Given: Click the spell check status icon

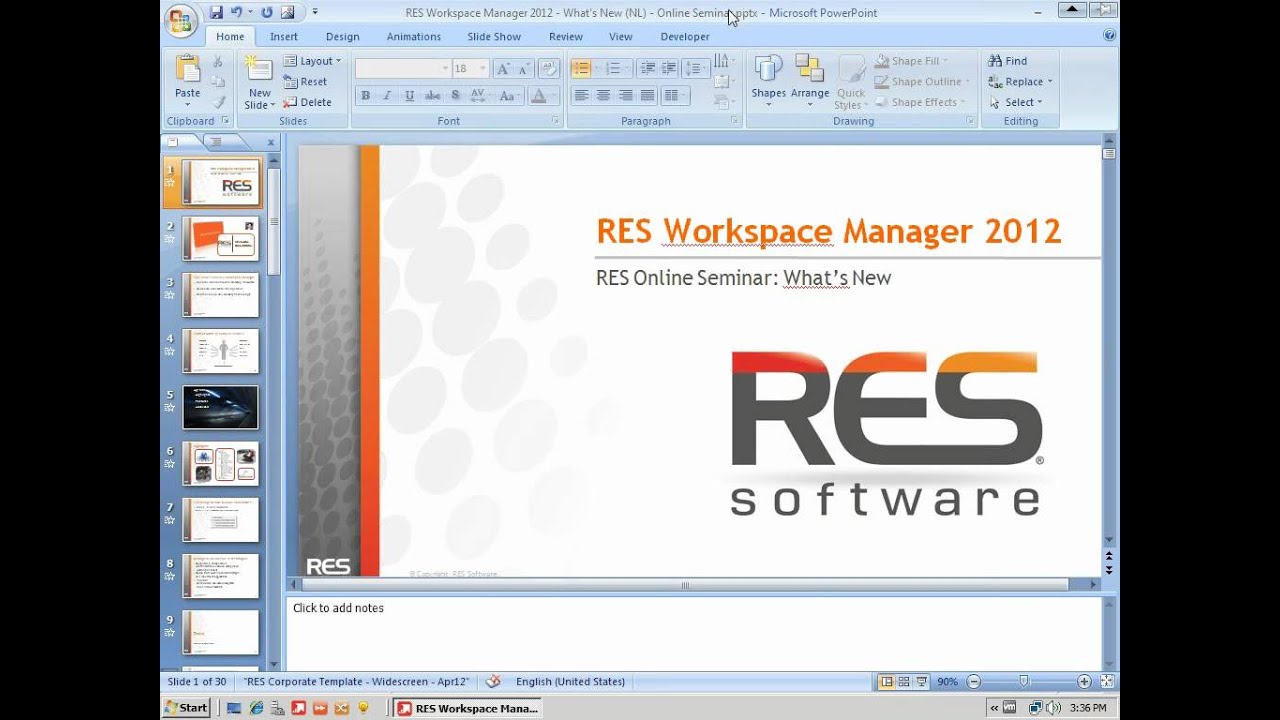Looking at the screenshot, I should pyautogui.click(x=493, y=682).
